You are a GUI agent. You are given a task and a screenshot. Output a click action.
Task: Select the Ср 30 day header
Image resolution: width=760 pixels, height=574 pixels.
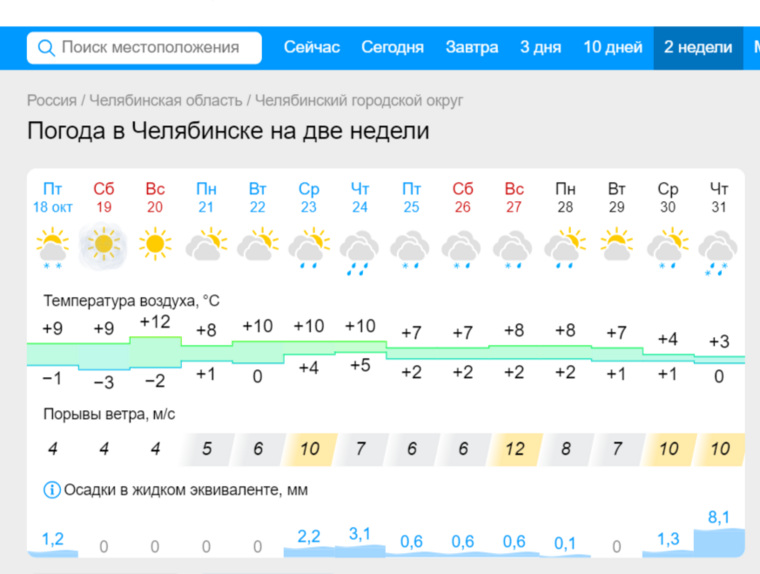pyautogui.click(x=668, y=197)
